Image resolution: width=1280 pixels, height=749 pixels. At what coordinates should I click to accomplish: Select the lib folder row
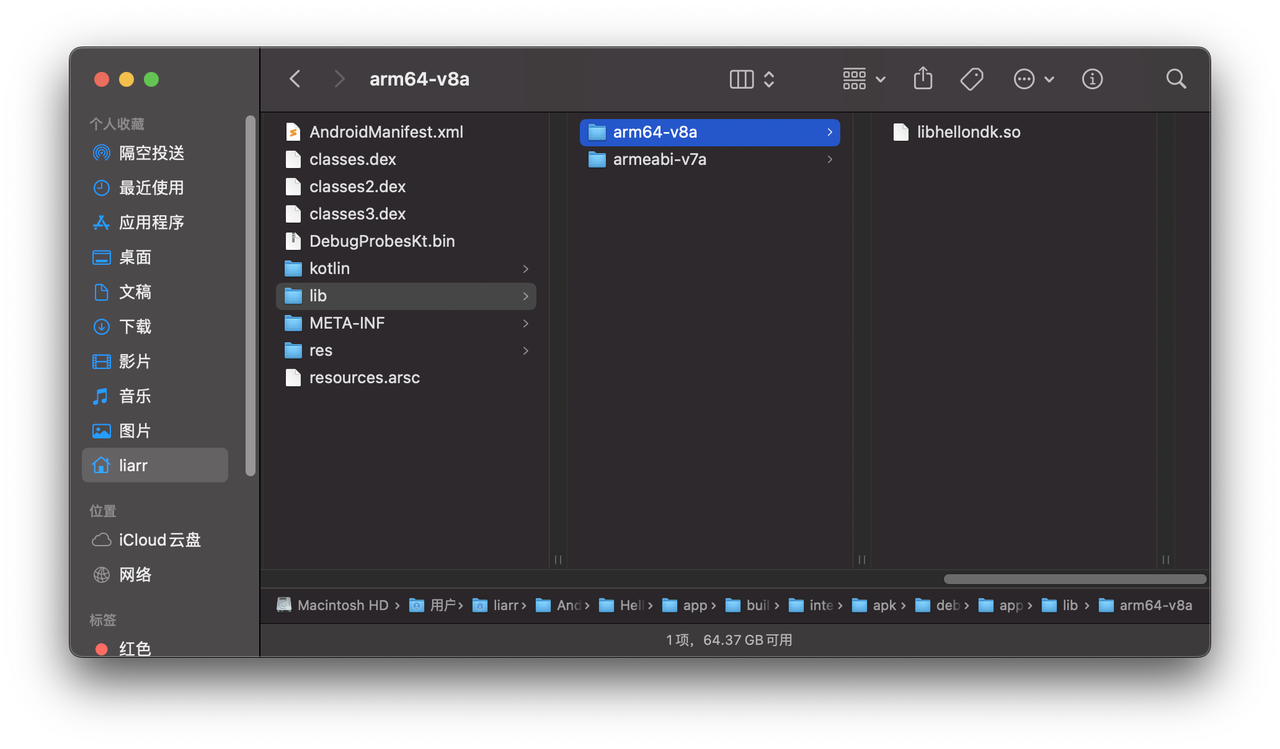point(406,296)
